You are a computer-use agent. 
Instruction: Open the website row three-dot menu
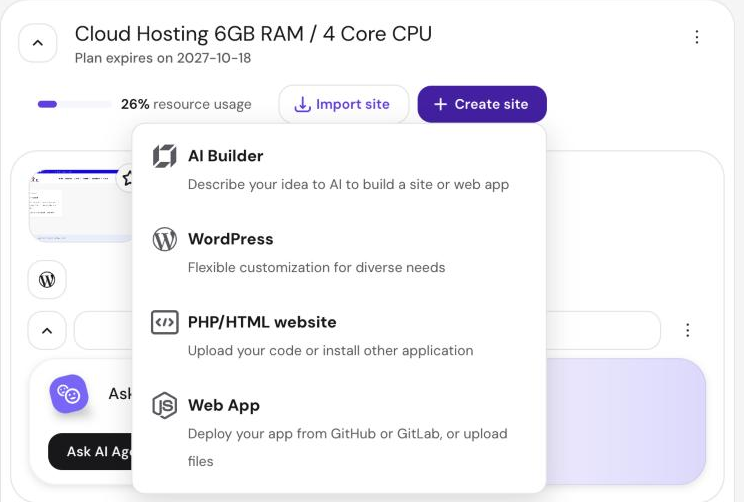(688, 330)
